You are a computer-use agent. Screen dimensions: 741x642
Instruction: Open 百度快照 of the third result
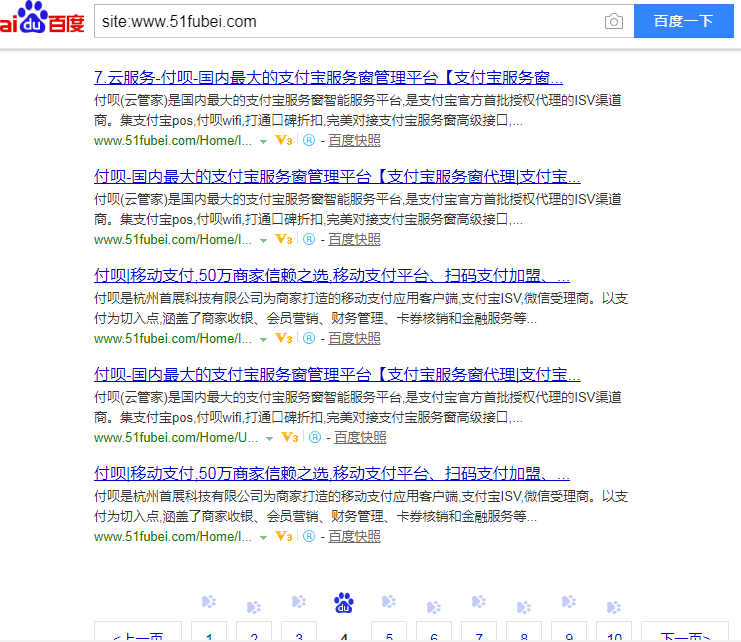pyautogui.click(x=354, y=339)
